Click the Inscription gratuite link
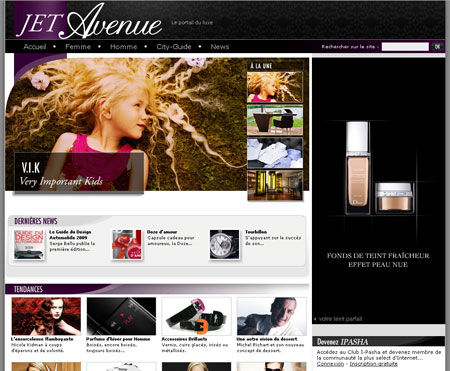450x371 pixels. (373, 364)
